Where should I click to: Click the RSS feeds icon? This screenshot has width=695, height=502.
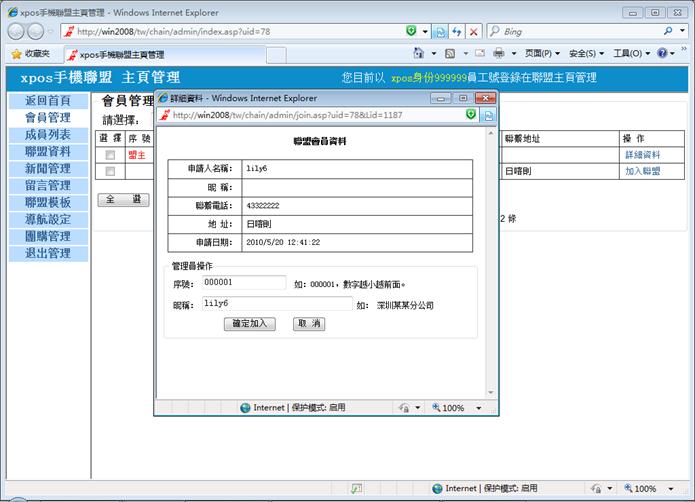pos(451,53)
